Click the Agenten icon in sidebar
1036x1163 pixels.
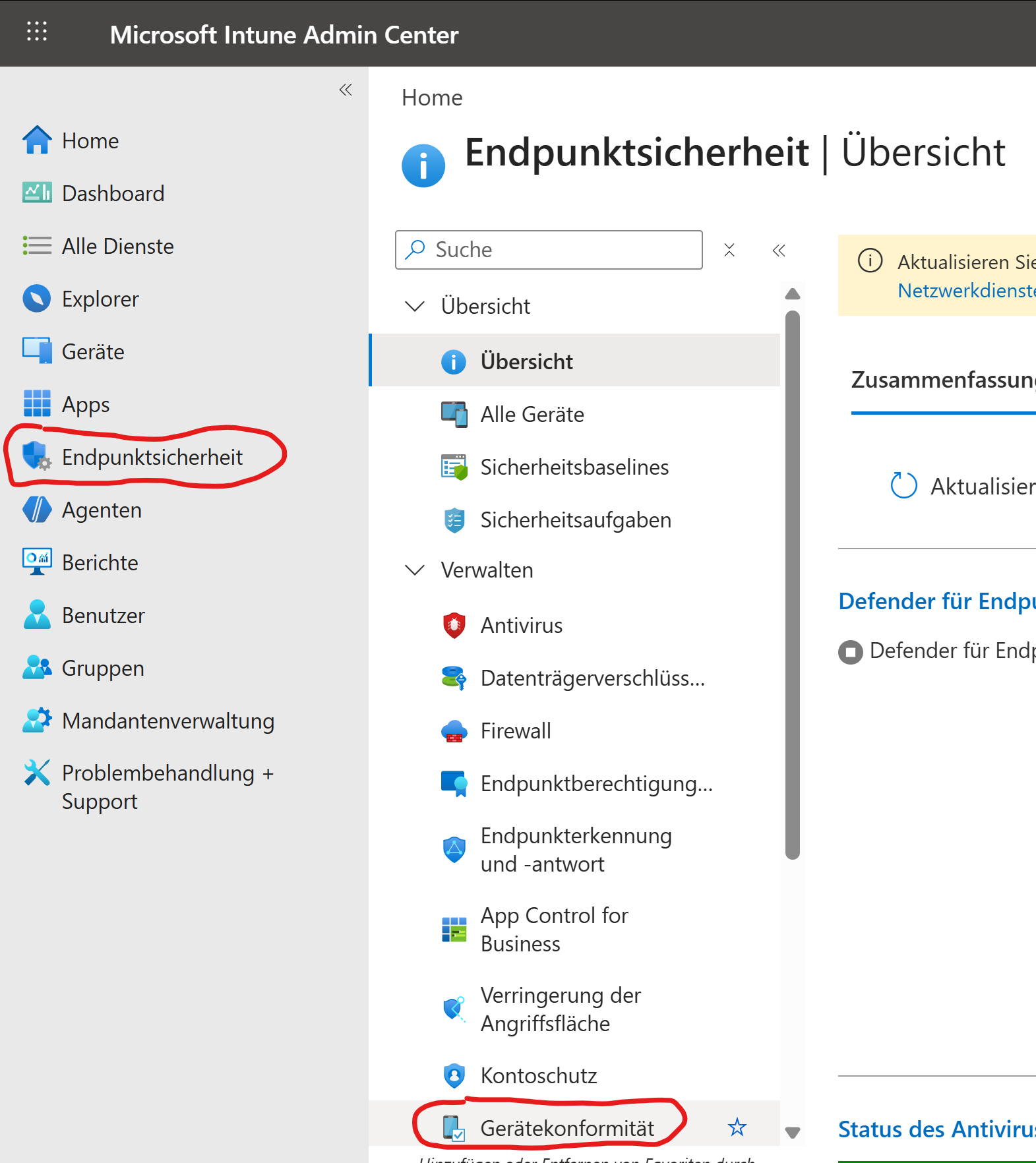pos(37,510)
